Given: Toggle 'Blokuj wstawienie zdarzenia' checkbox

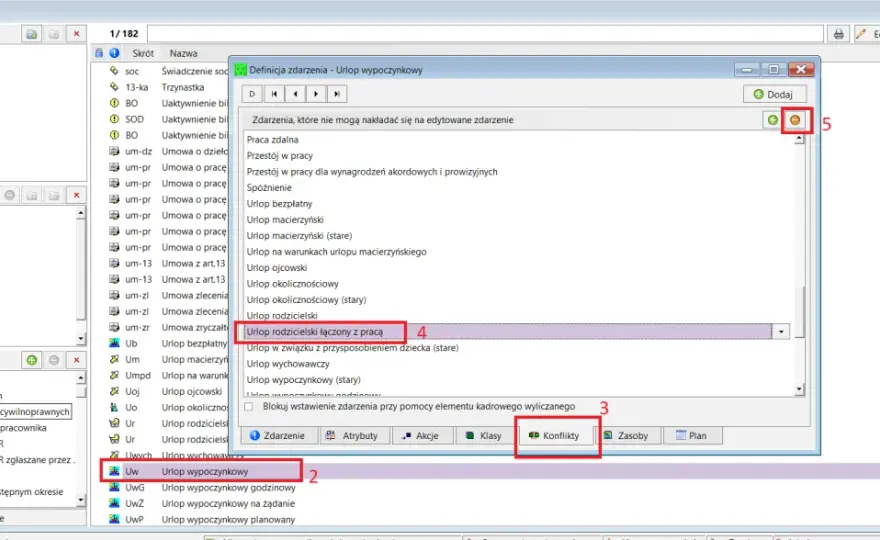Looking at the screenshot, I should (x=249, y=406).
